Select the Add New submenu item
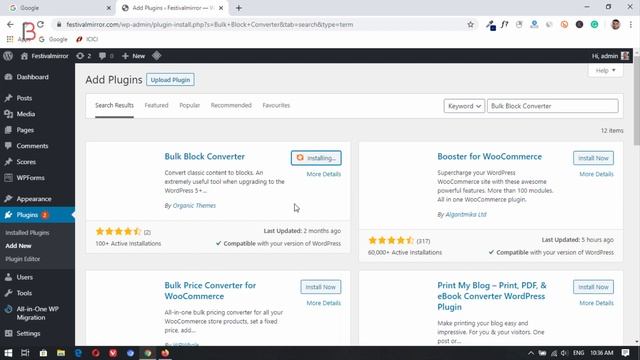 click(x=18, y=246)
